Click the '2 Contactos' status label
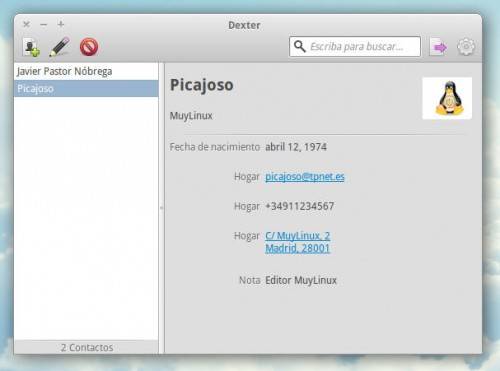The image size is (500, 371). pyautogui.click(x=87, y=348)
